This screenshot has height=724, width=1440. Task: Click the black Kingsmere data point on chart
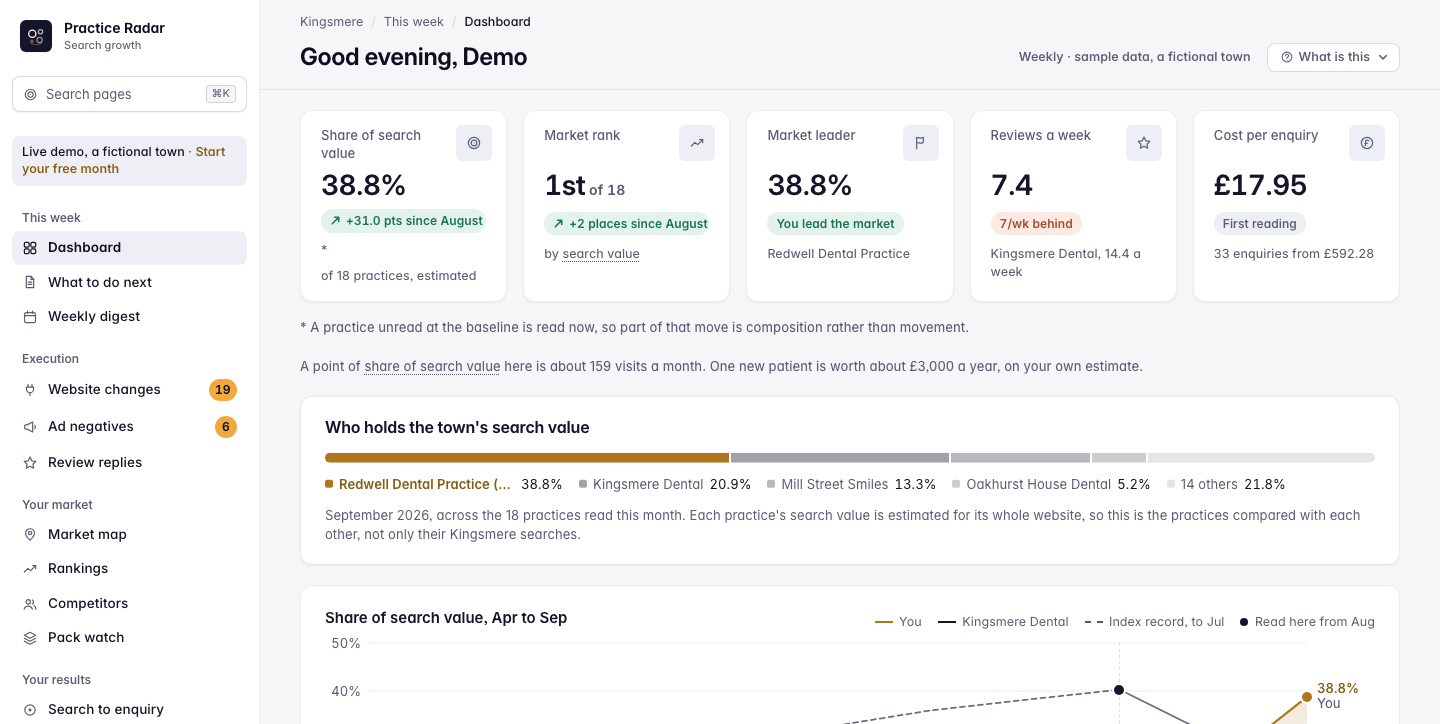point(1119,690)
